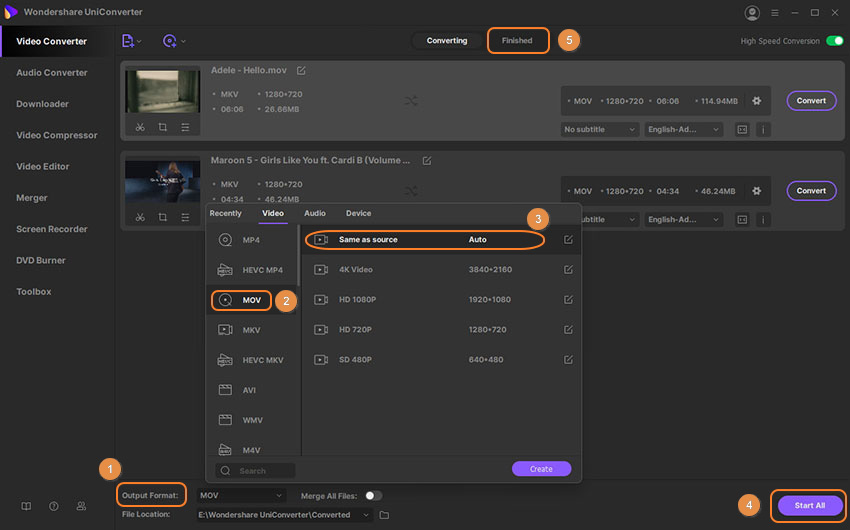
Task: Select the HEVC MKV format in list
Action: 252,360
